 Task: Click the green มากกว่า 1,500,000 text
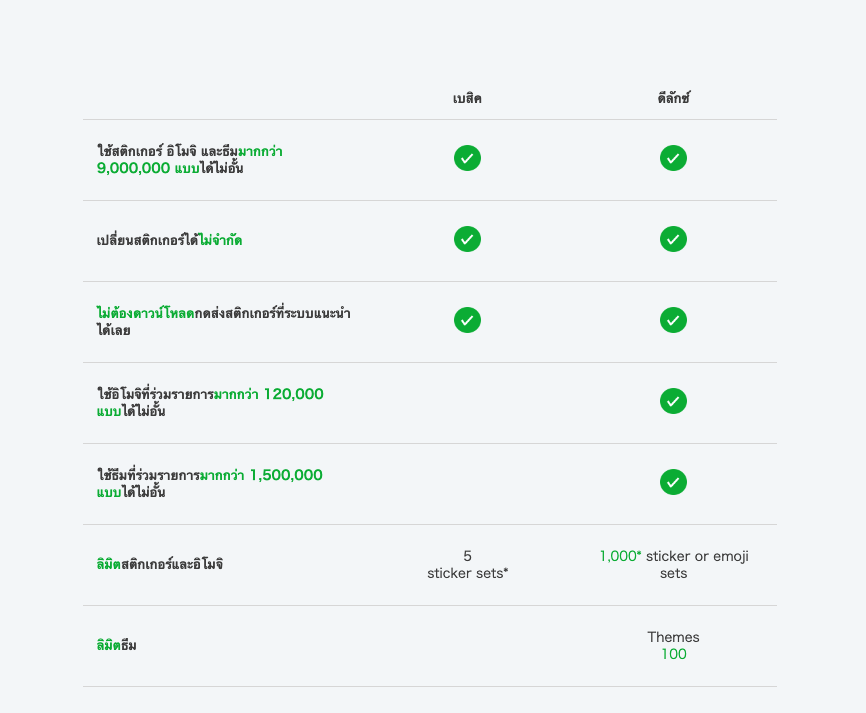click(260, 476)
